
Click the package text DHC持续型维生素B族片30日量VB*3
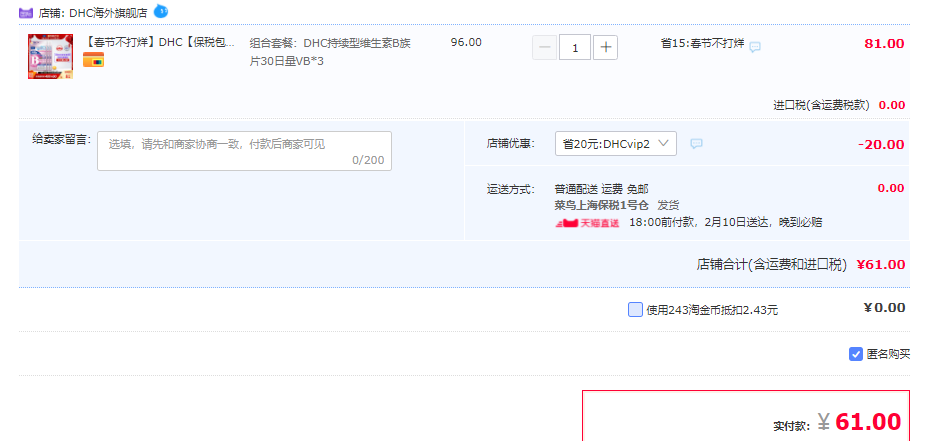coord(330,52)
